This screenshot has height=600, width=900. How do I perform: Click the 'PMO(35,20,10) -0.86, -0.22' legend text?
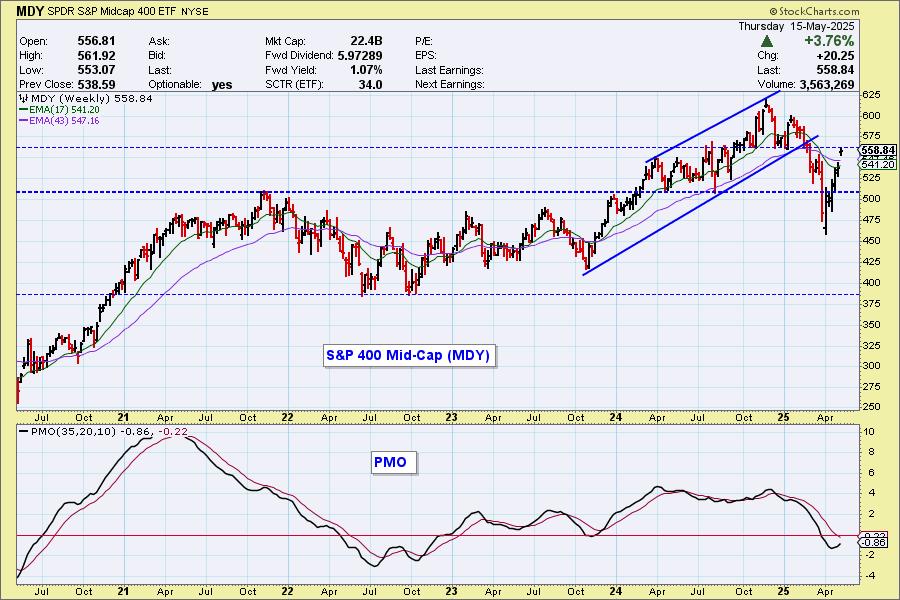tap(109, 431)
